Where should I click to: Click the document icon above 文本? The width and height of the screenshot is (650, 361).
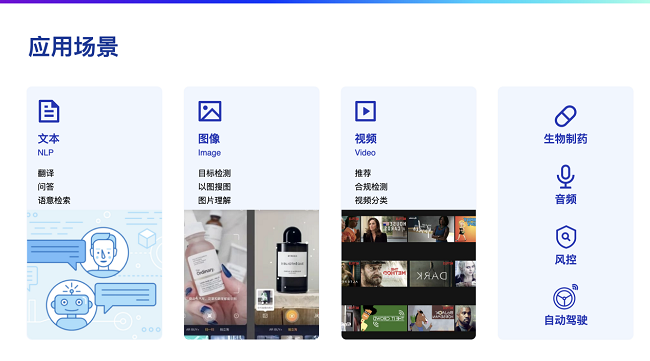point(49,111)
